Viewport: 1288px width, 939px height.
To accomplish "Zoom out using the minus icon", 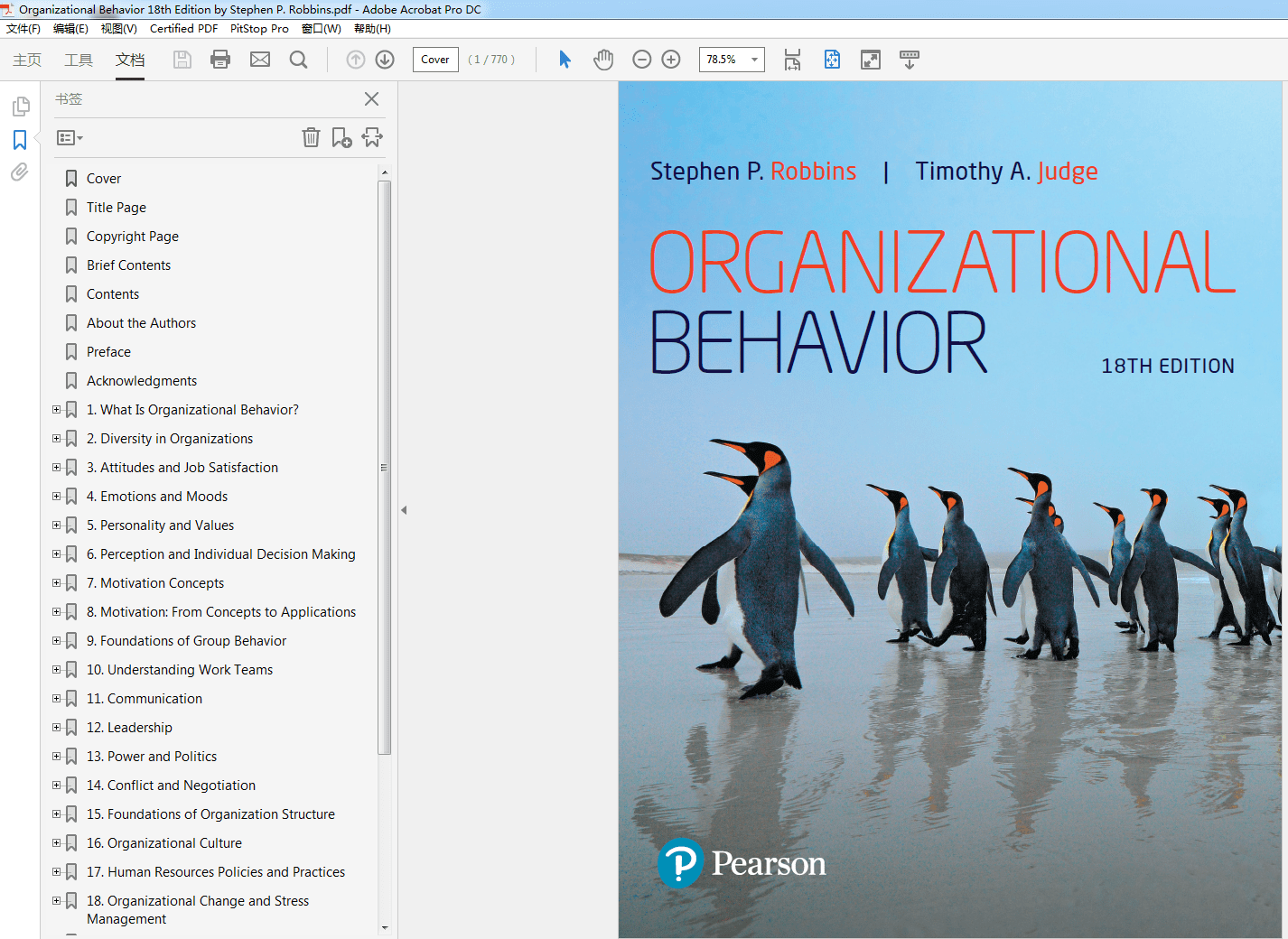I will point(642,59).
